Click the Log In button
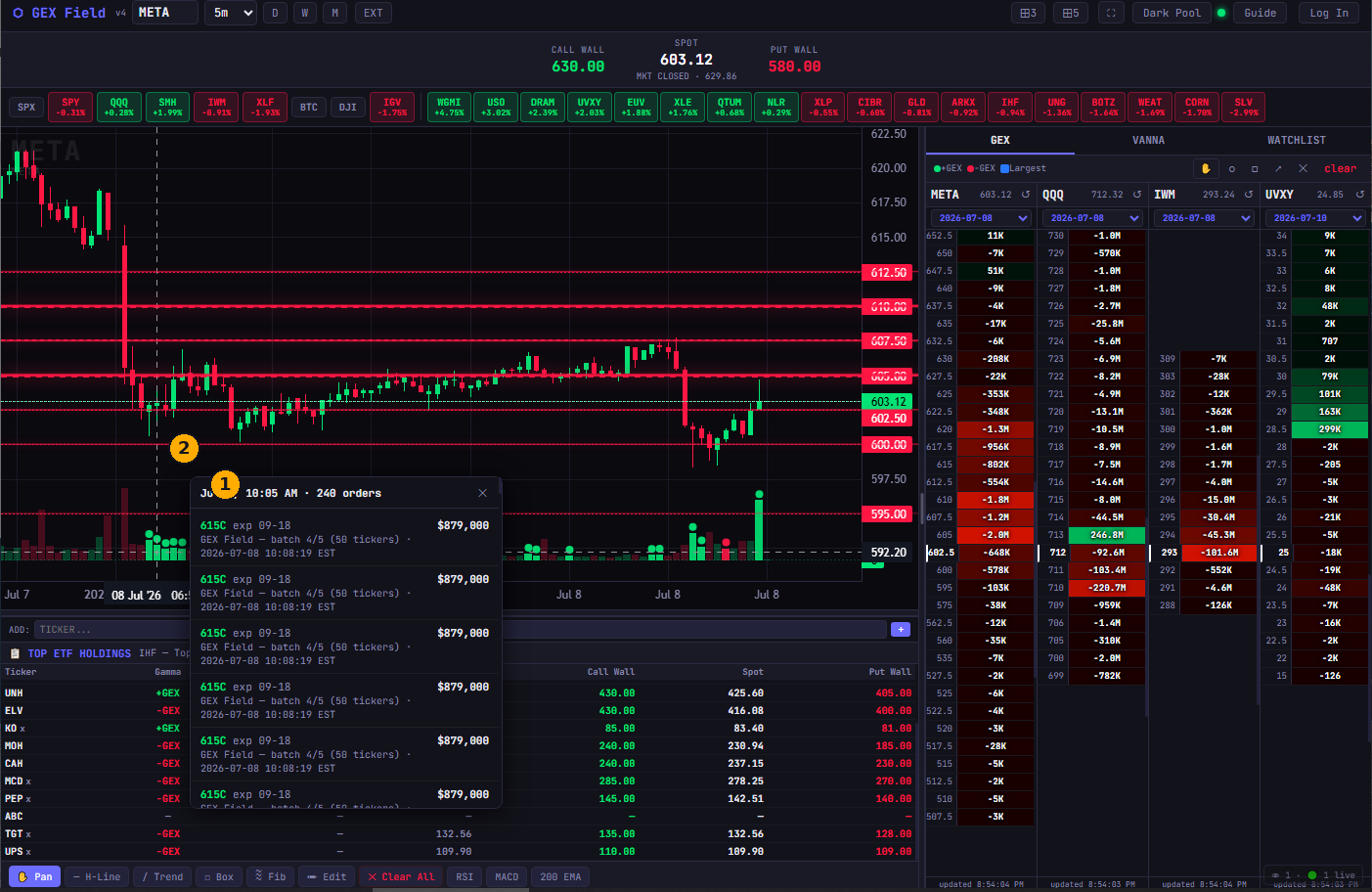 (x=1329, y=13)
